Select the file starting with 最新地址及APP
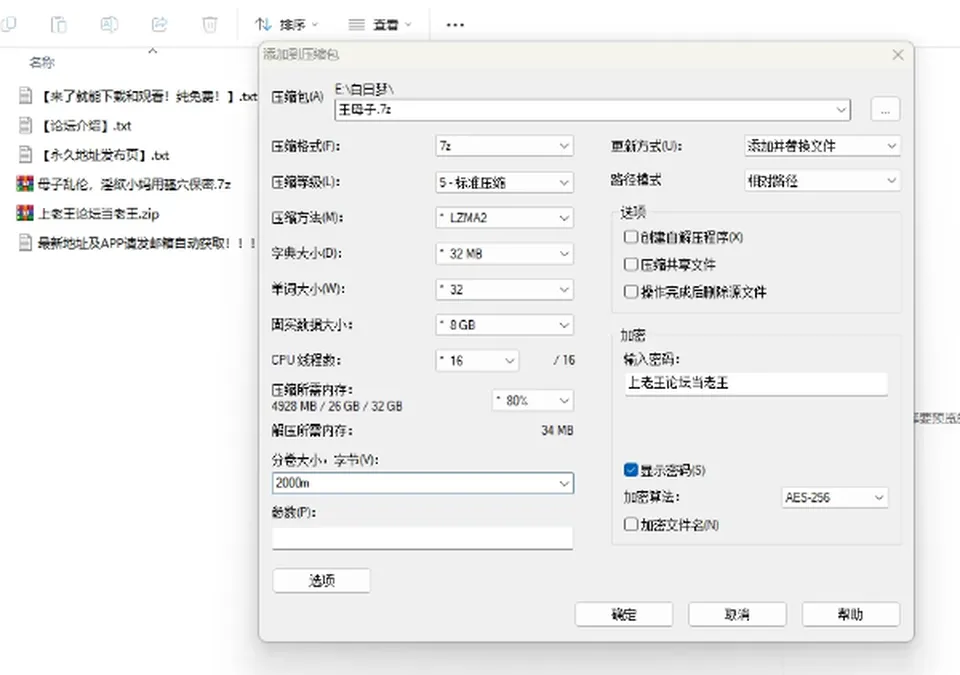The width and height of the screenshot is (960, 675). click(x=147, y=243)
